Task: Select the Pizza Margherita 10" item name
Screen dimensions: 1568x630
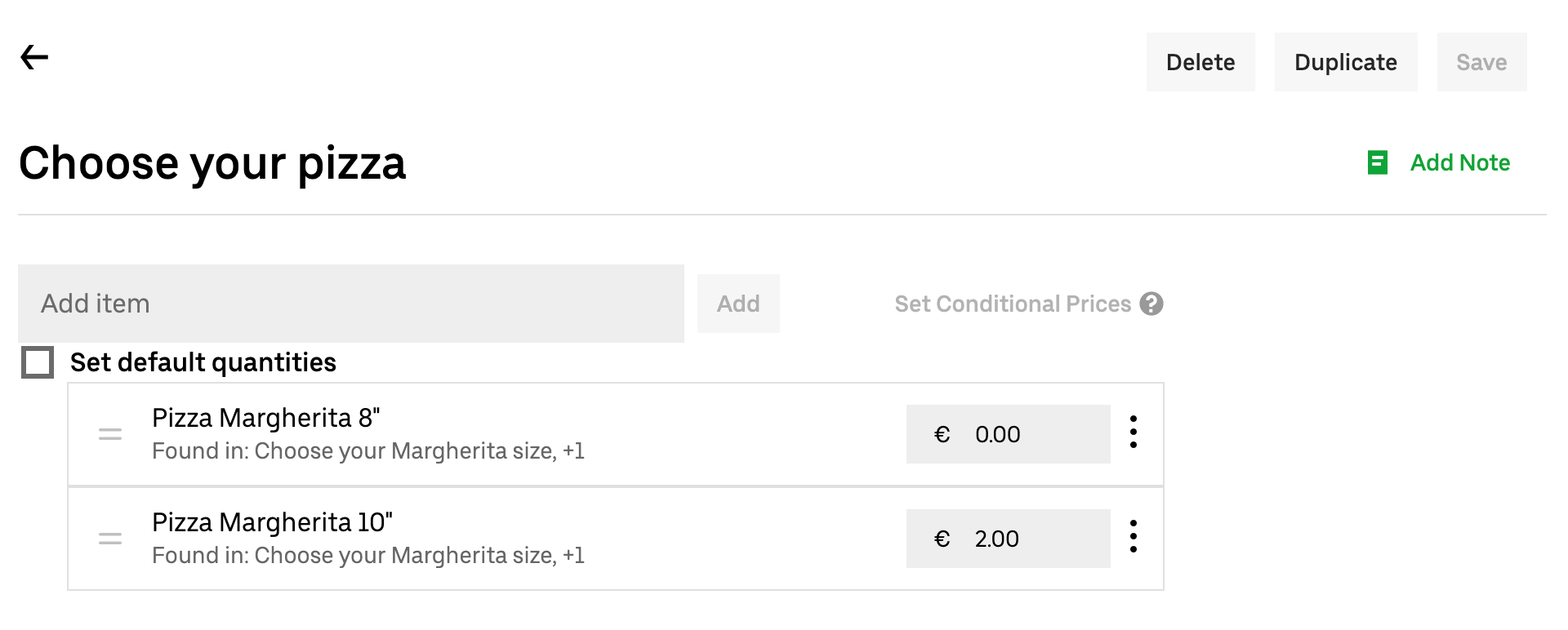Action: point(272,522)
